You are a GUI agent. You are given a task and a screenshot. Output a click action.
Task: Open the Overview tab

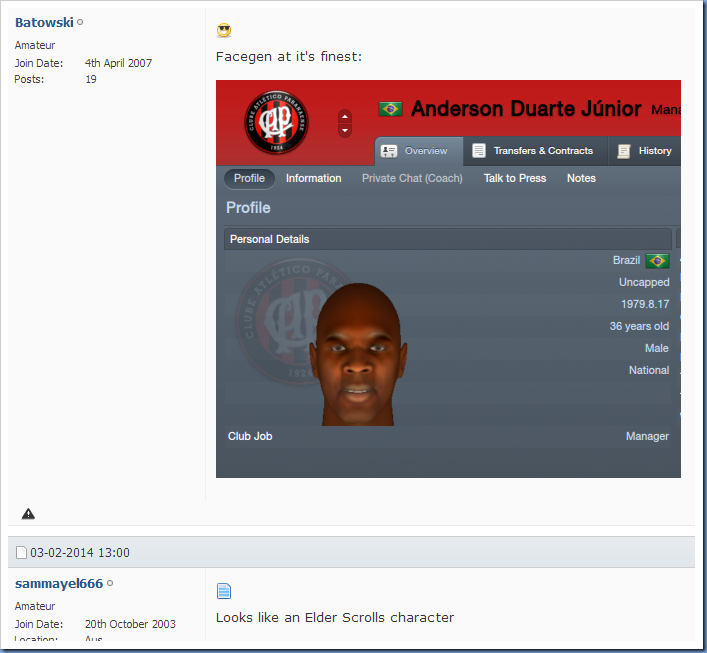point(419,151)
